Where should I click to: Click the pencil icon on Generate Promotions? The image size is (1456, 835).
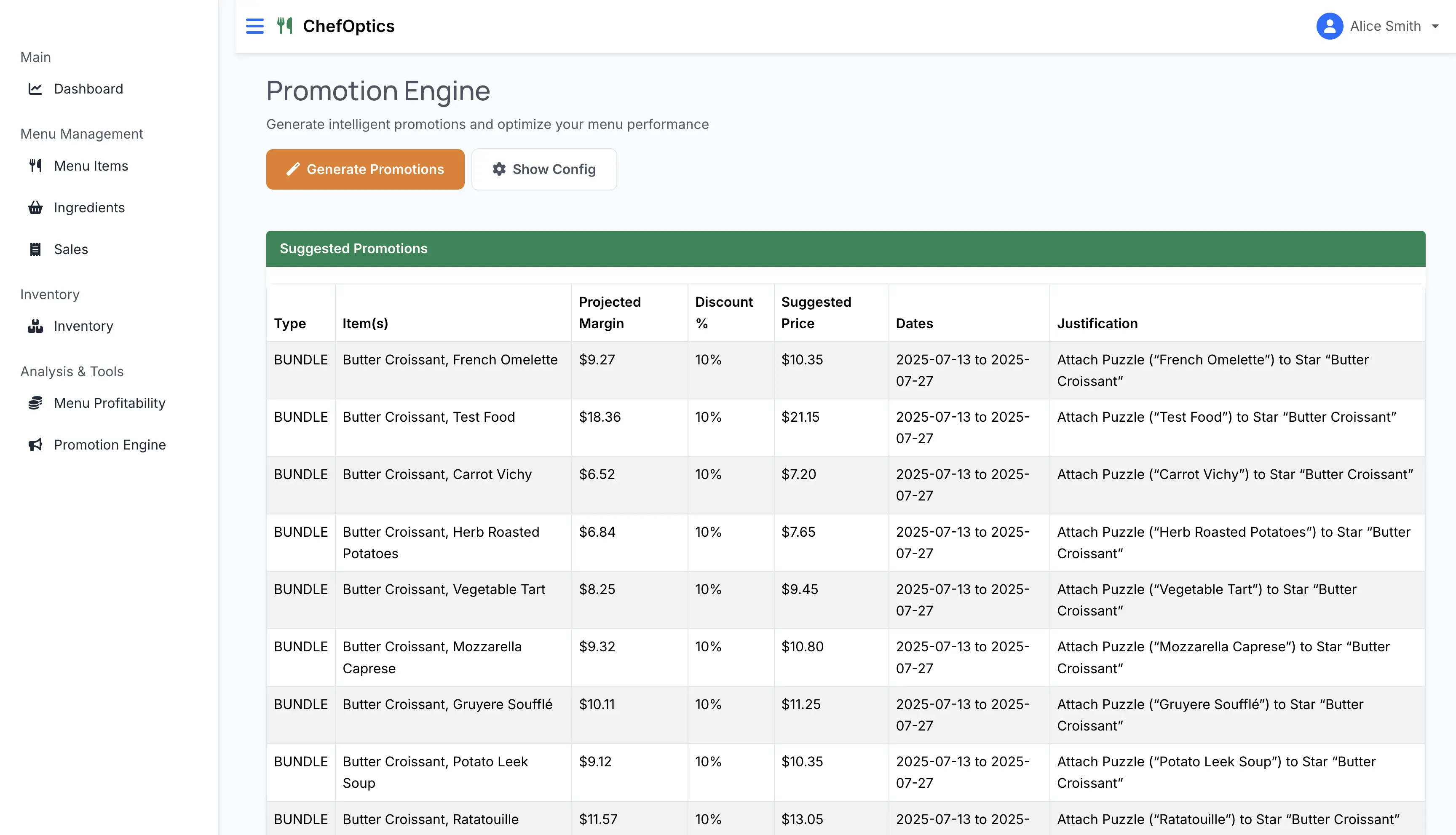pyautogui.click(x=293, y=169)
